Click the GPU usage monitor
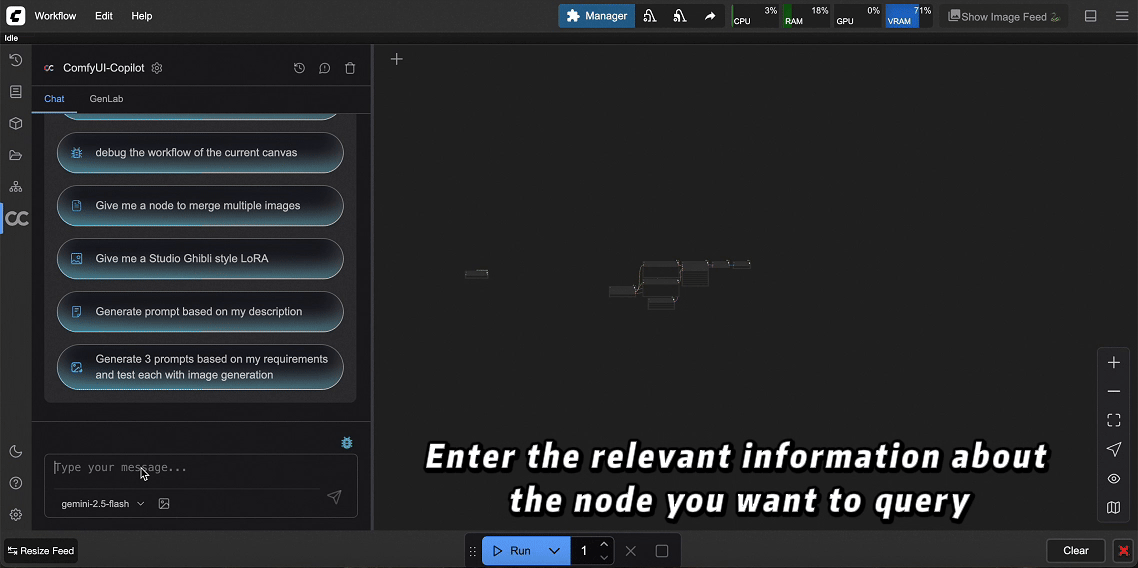This screenshot has width=1138, height=568. click(858, 16)
